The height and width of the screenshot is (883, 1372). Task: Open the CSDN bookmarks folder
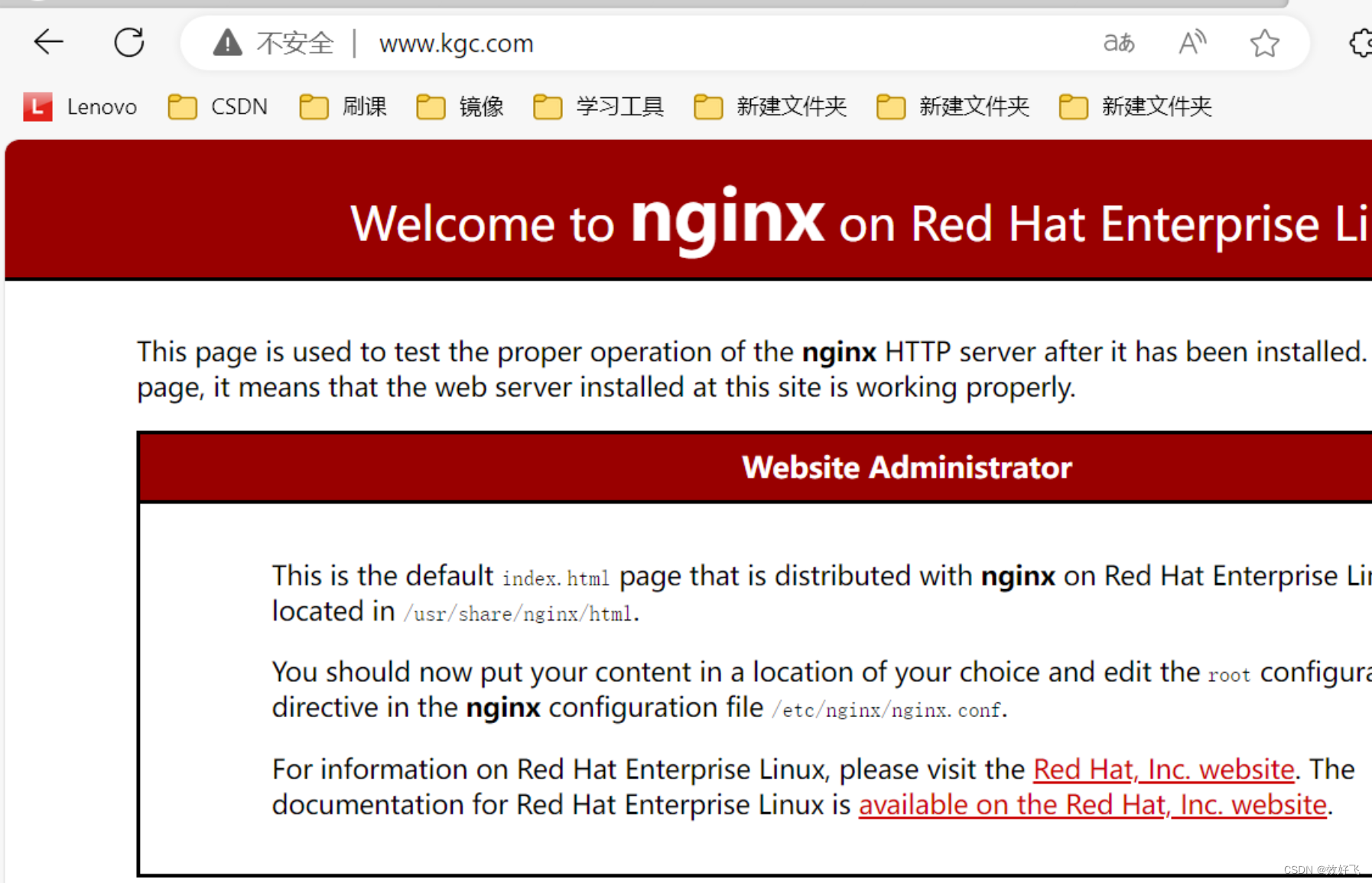[x=218, y=106]
